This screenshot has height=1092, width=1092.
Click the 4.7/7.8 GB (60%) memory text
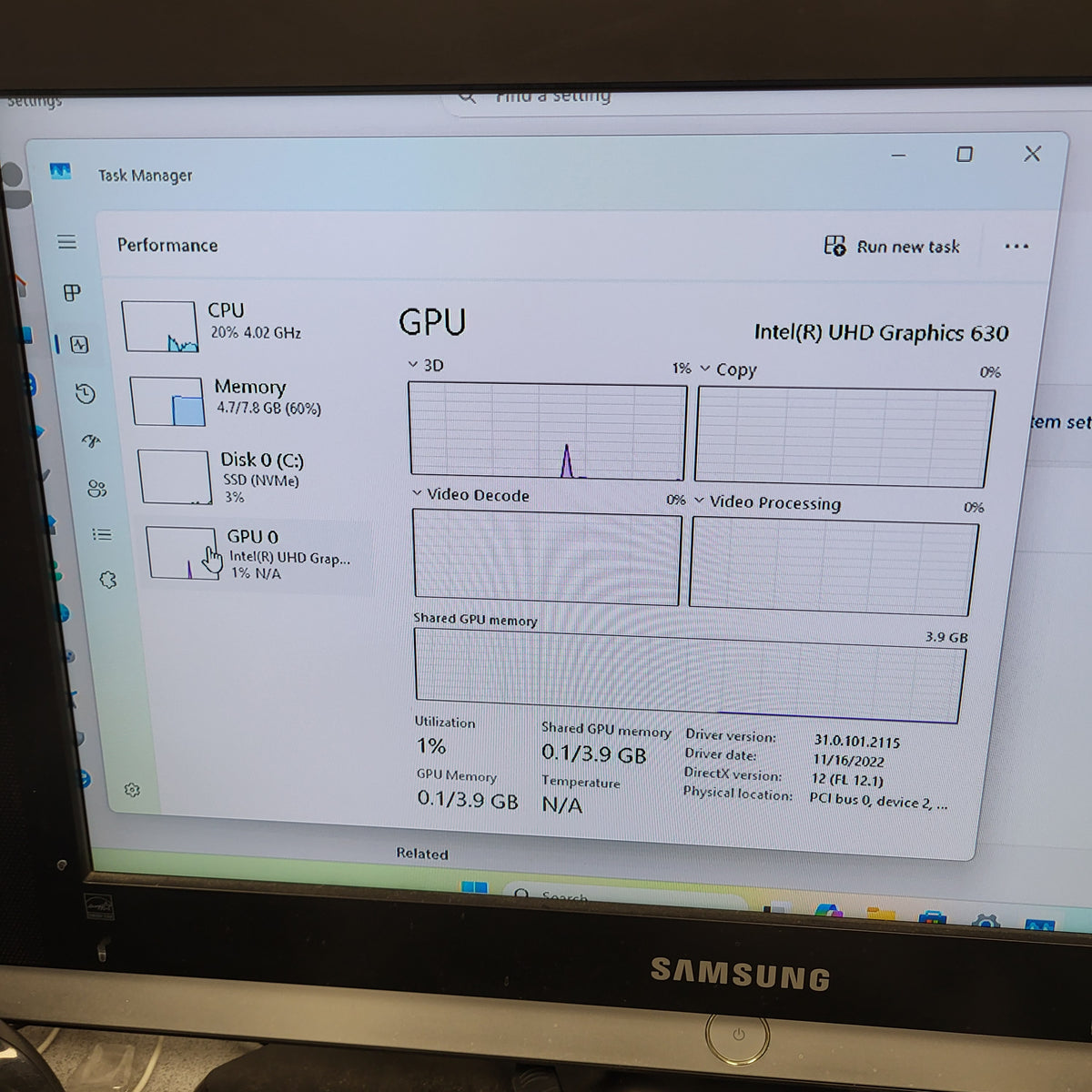coord(268,409)
